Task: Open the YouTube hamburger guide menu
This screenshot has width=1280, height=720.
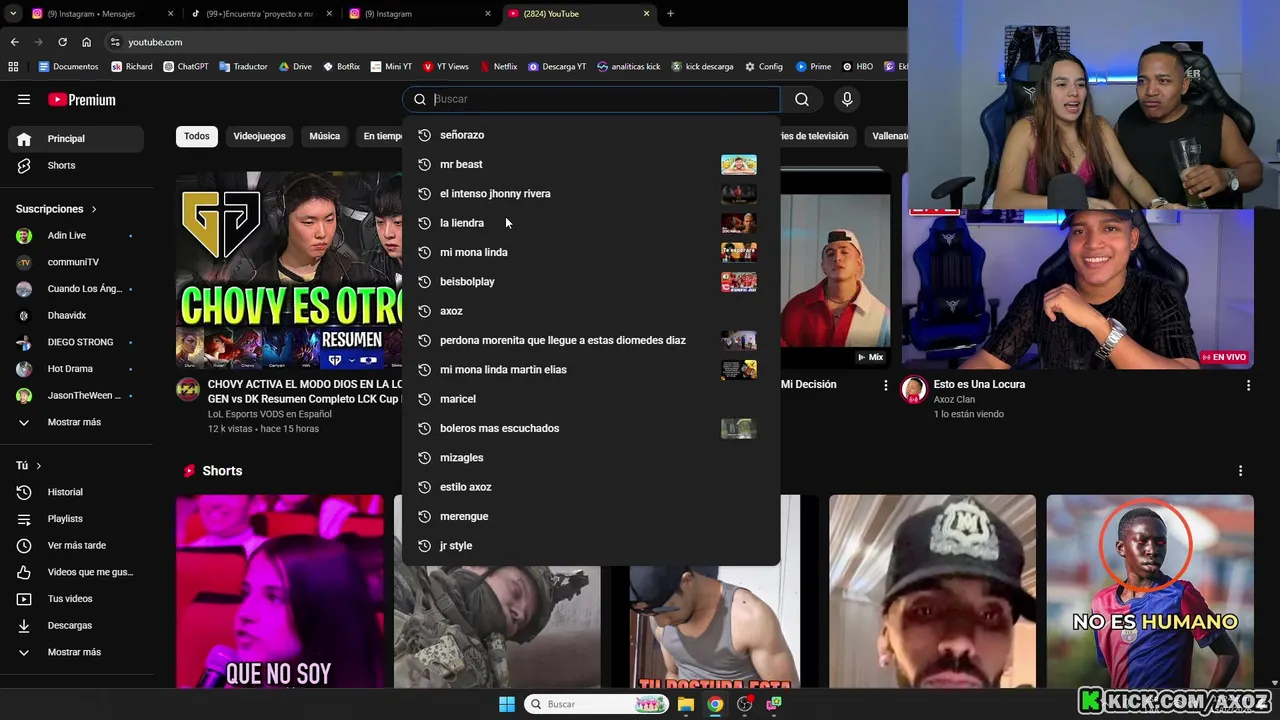Action: [24, 99]
